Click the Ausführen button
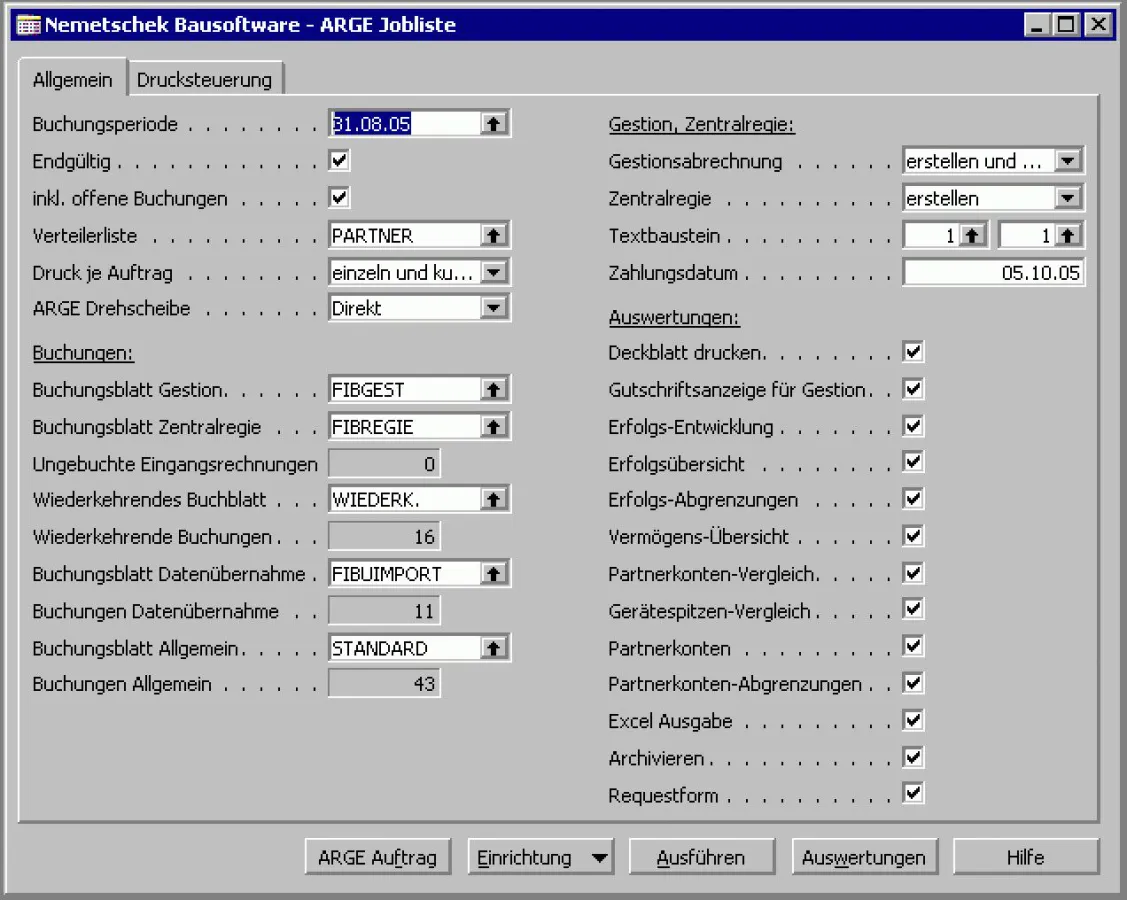This screenshot has width=1127, height=900. click(x=701, y=856)
